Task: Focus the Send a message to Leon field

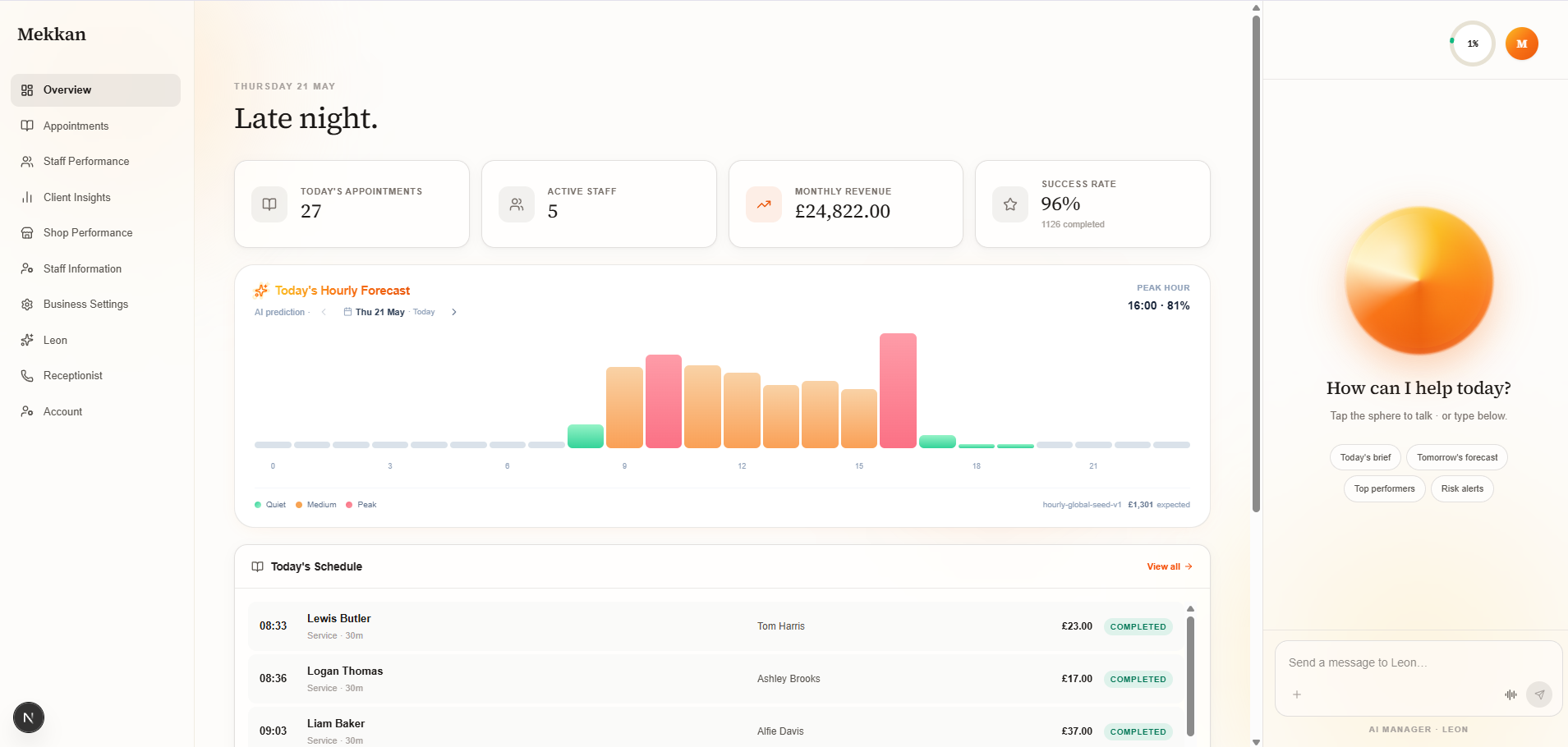Action: (1419, 662)
